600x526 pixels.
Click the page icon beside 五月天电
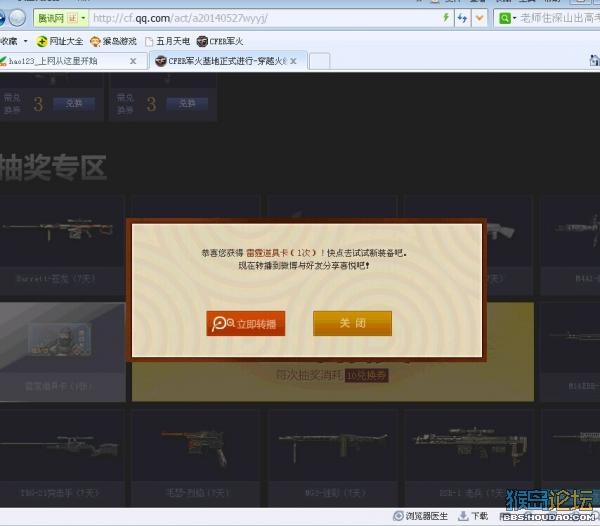(149, 41)
